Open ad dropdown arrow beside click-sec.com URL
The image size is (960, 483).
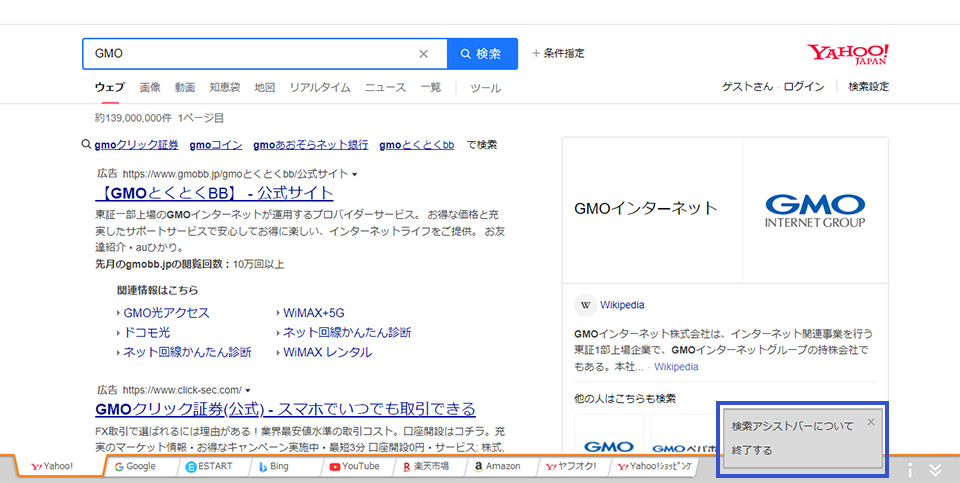[x=248, y=391]
